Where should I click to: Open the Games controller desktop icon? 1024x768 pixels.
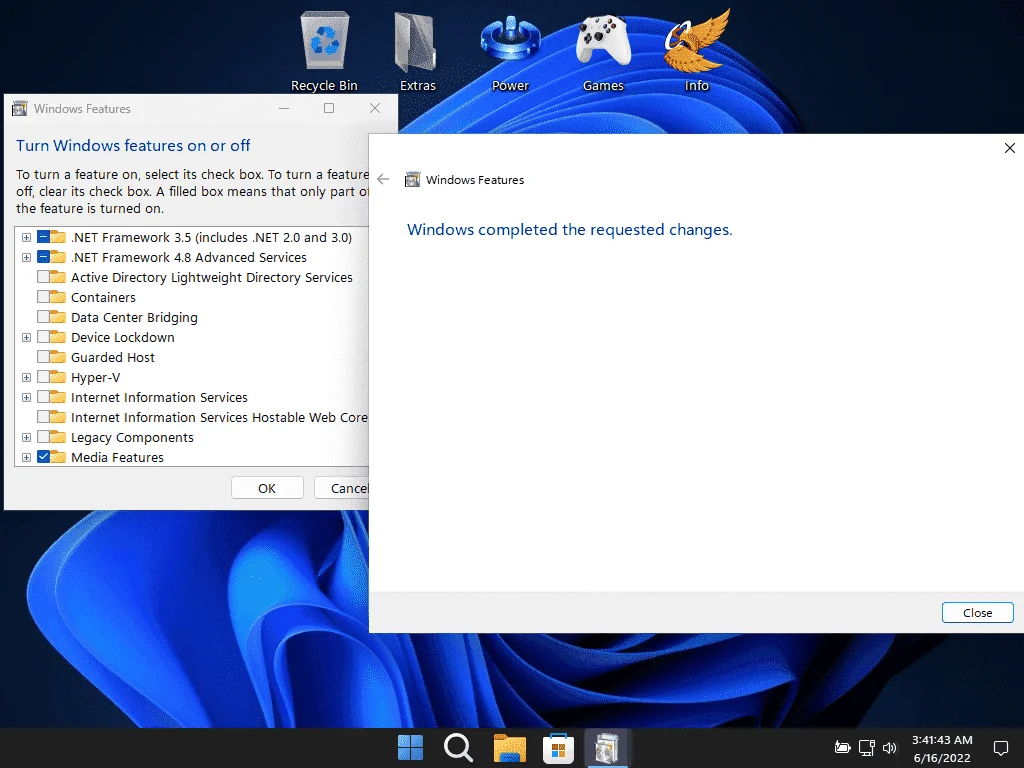(603, 52)
